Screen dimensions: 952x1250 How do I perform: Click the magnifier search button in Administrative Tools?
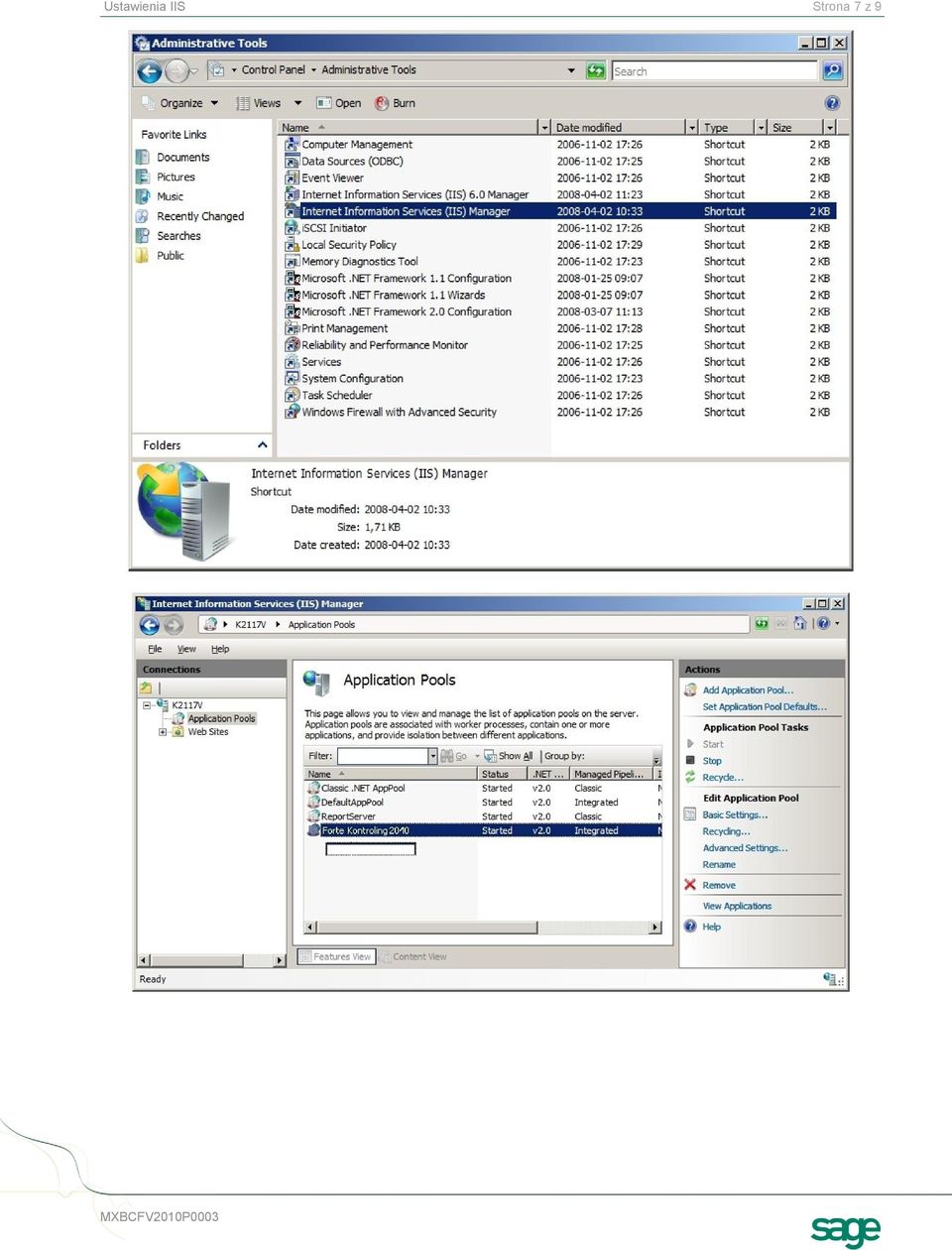(832, 70)
